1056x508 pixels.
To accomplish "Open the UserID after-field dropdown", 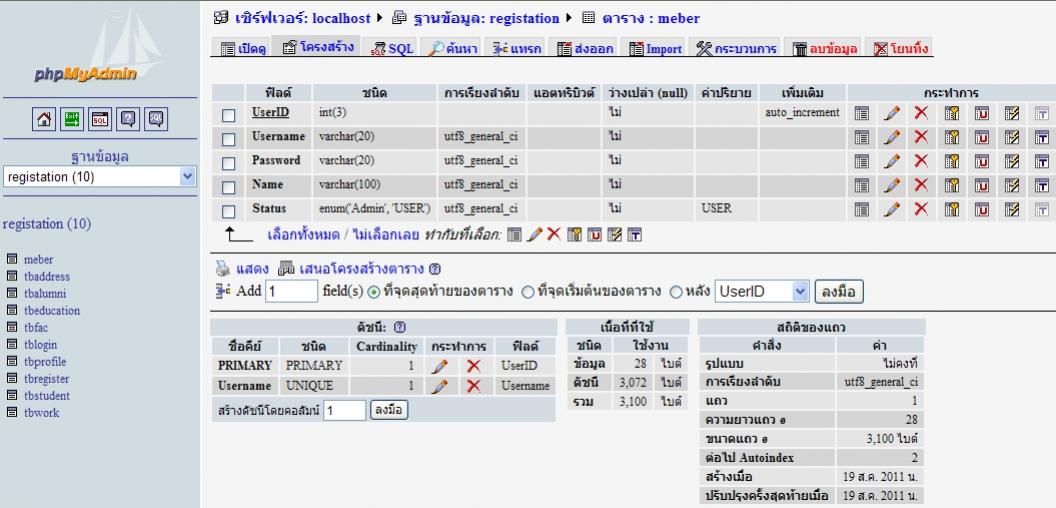I will point(761,292).
